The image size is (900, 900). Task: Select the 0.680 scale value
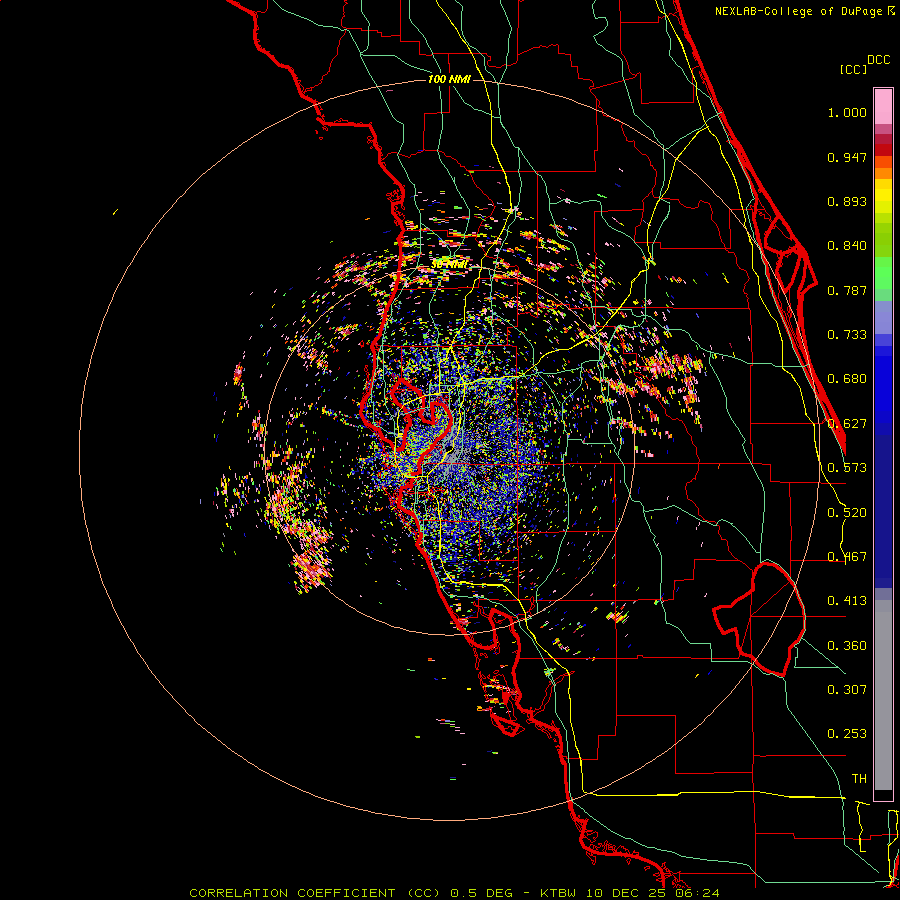tap(847, 379)
